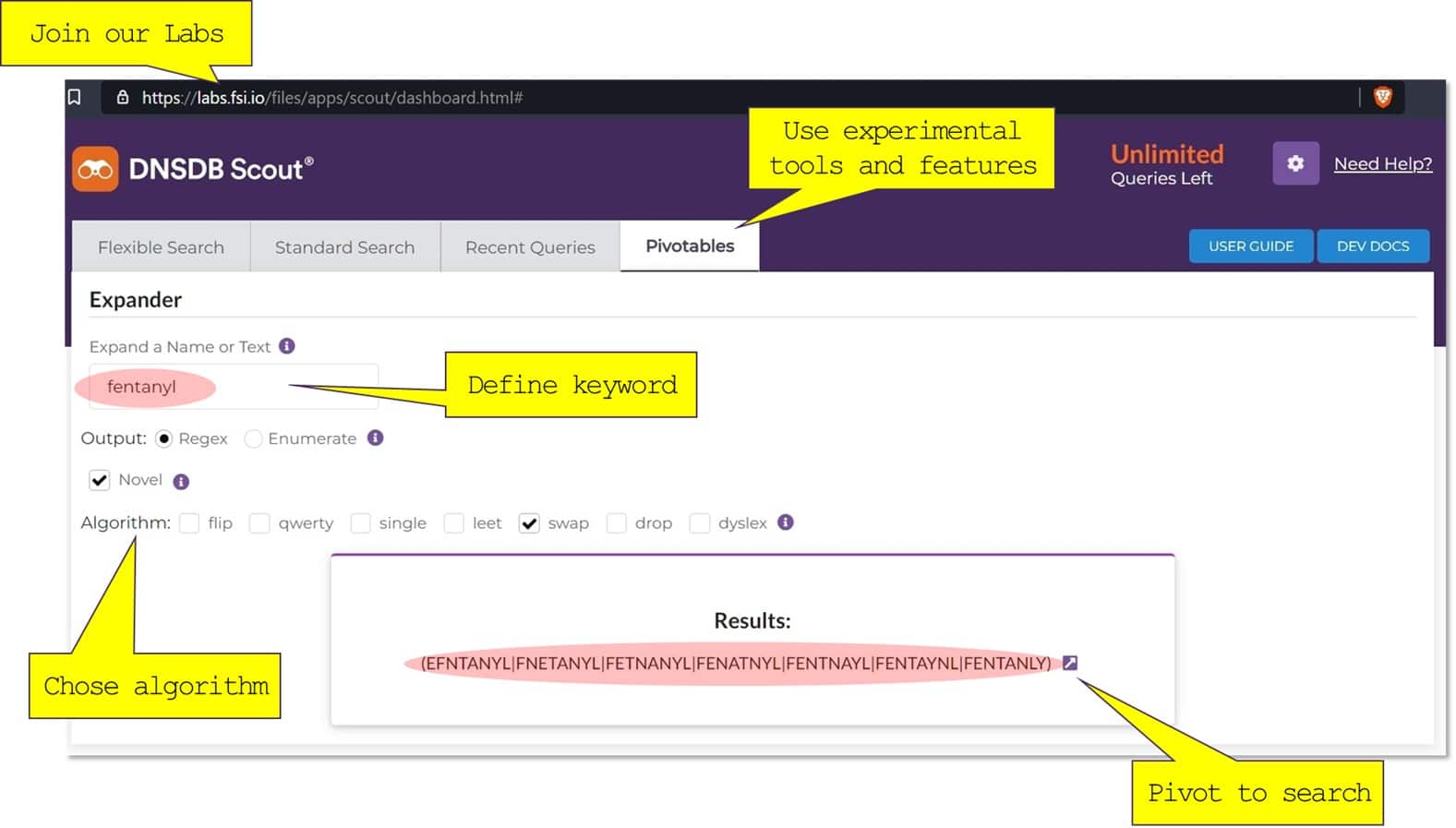This screenshot has width=1456, height=828.
Task: Click info icon beside Expand a Name or Text
Action: tap(287, 346)
